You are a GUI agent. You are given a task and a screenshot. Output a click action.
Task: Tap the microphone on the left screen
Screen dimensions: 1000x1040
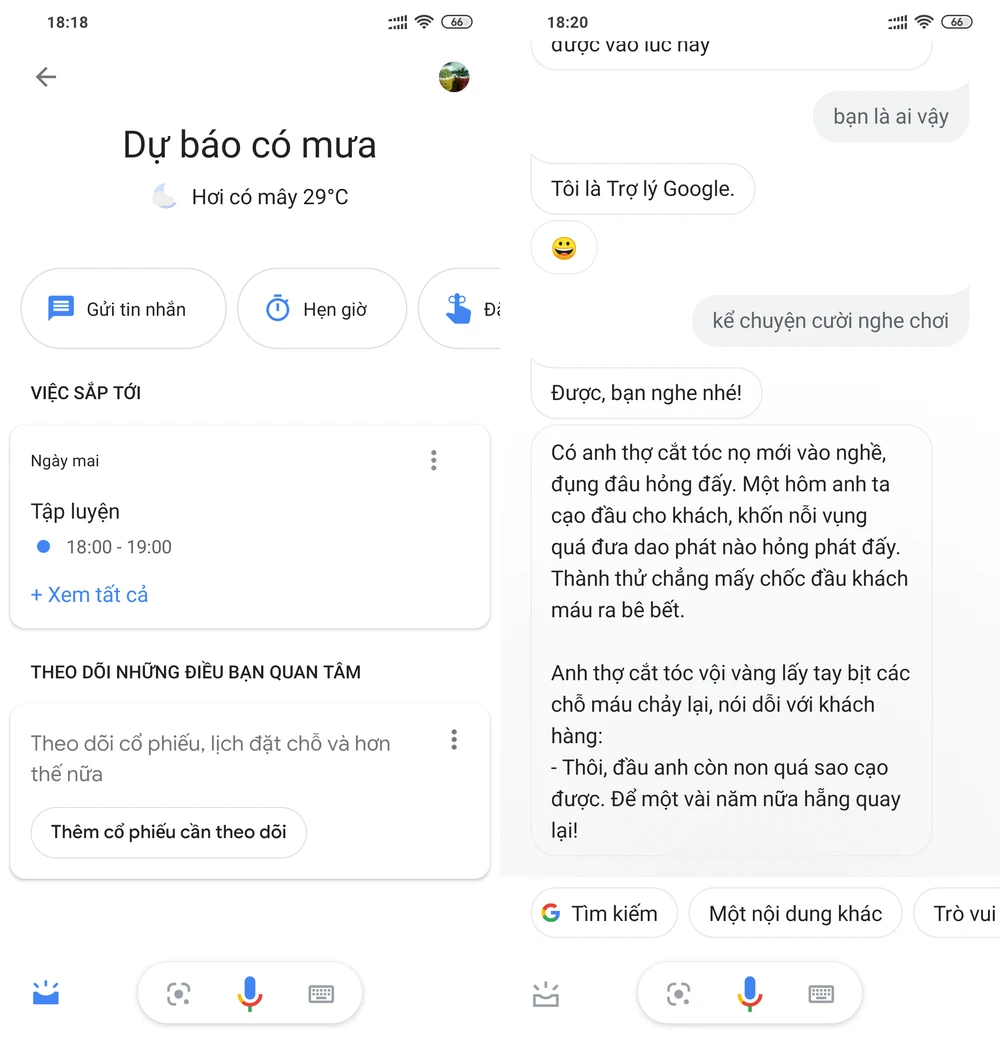(x=250, y=994)
